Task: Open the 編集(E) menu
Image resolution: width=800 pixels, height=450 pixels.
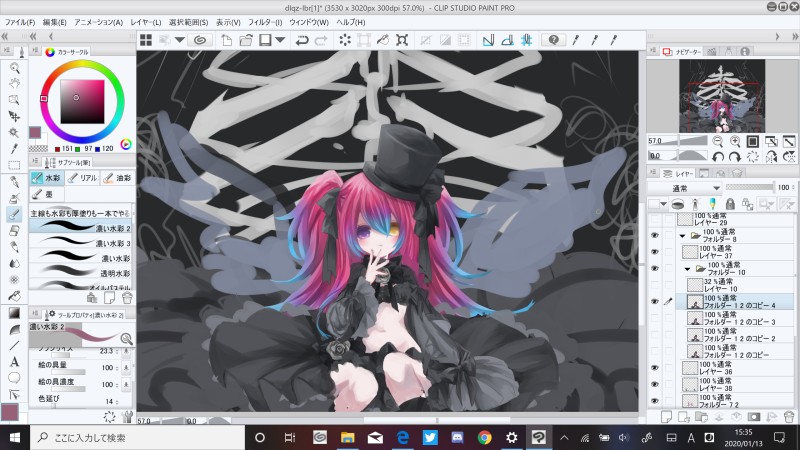Action: (55, 22)
